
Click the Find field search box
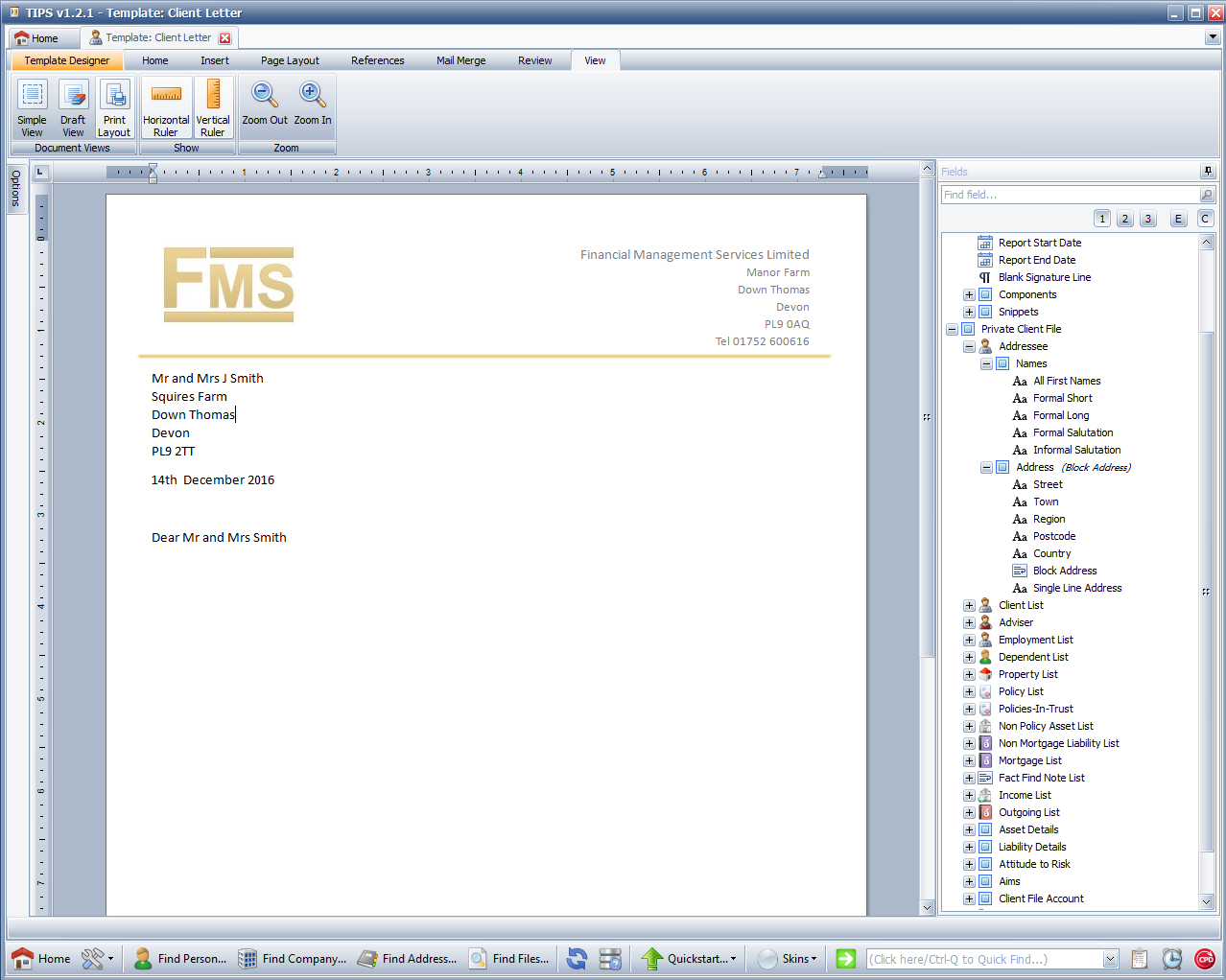point(1069,195)
